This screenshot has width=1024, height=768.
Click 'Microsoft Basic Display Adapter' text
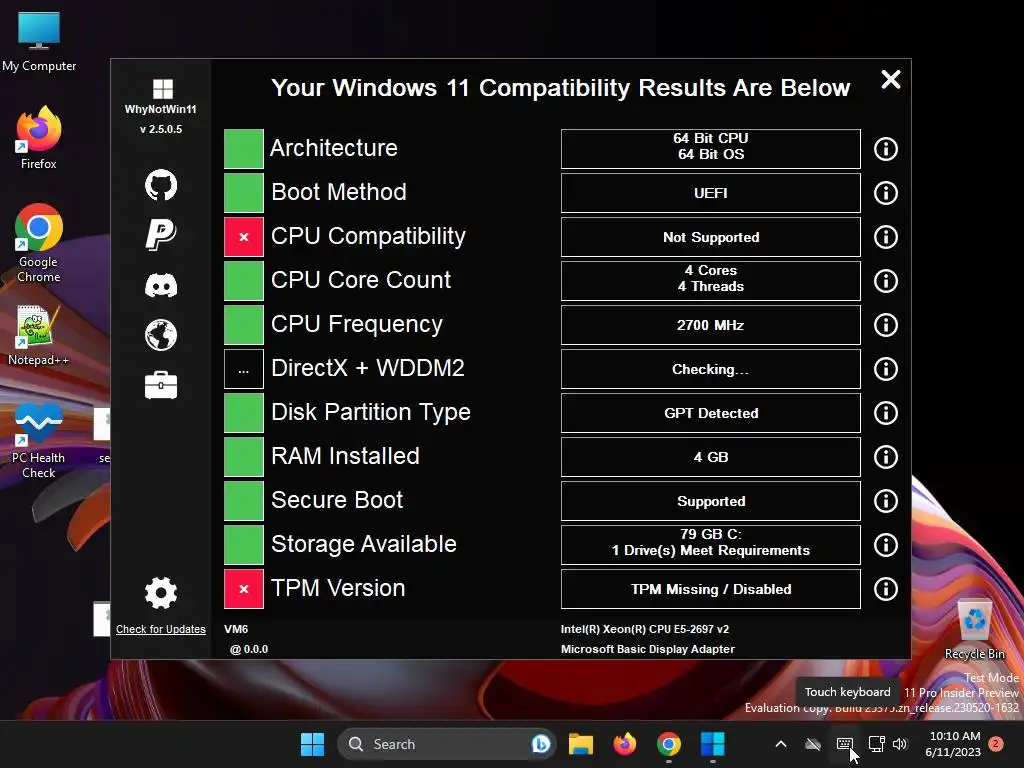[x=647, y=649]
